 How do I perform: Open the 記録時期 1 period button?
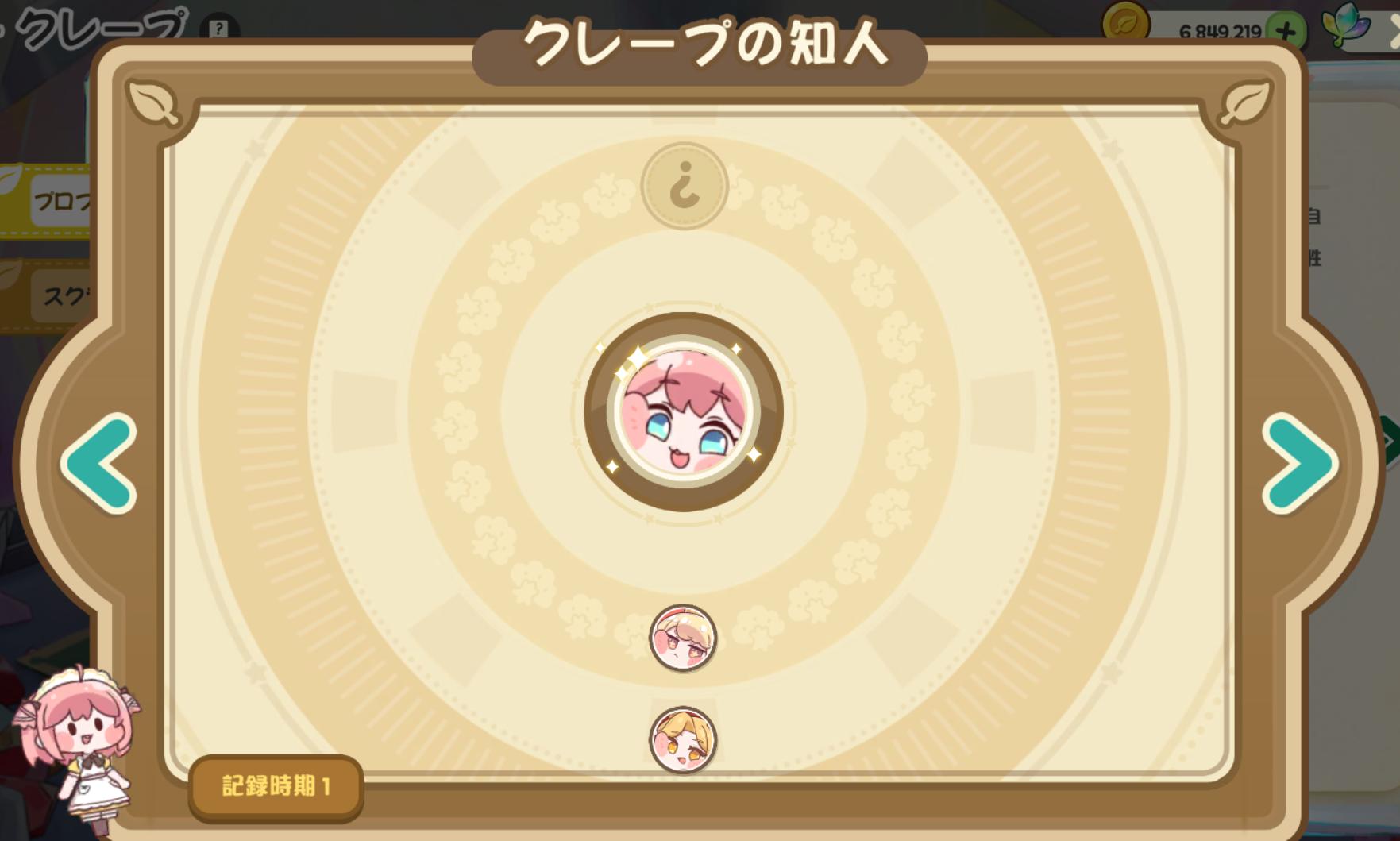coord(276,787)
